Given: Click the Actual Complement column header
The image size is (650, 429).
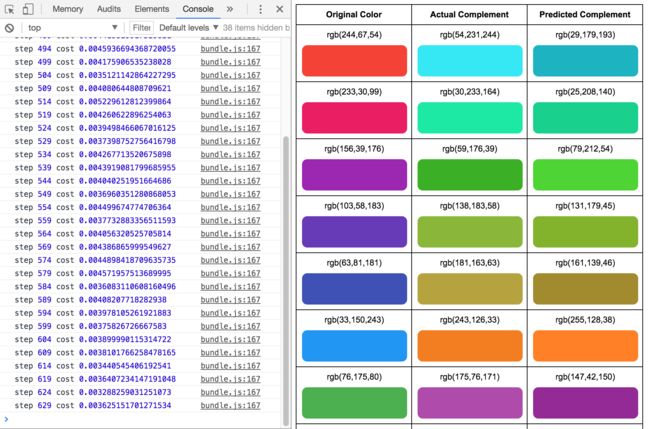Looking at the screenshot, I should (x=469, y=15).
